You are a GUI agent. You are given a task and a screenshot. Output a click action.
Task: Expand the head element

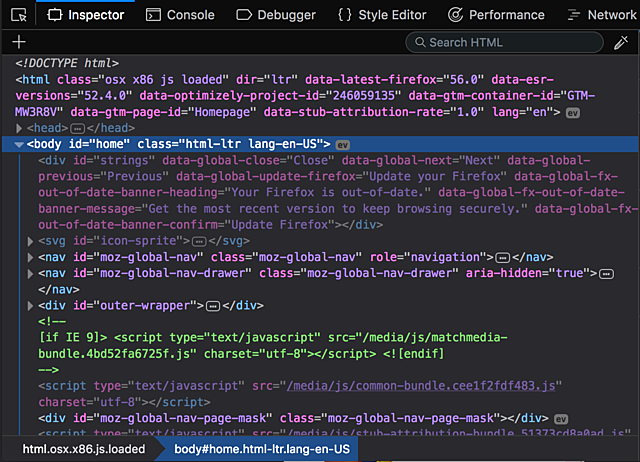[18, 128]
